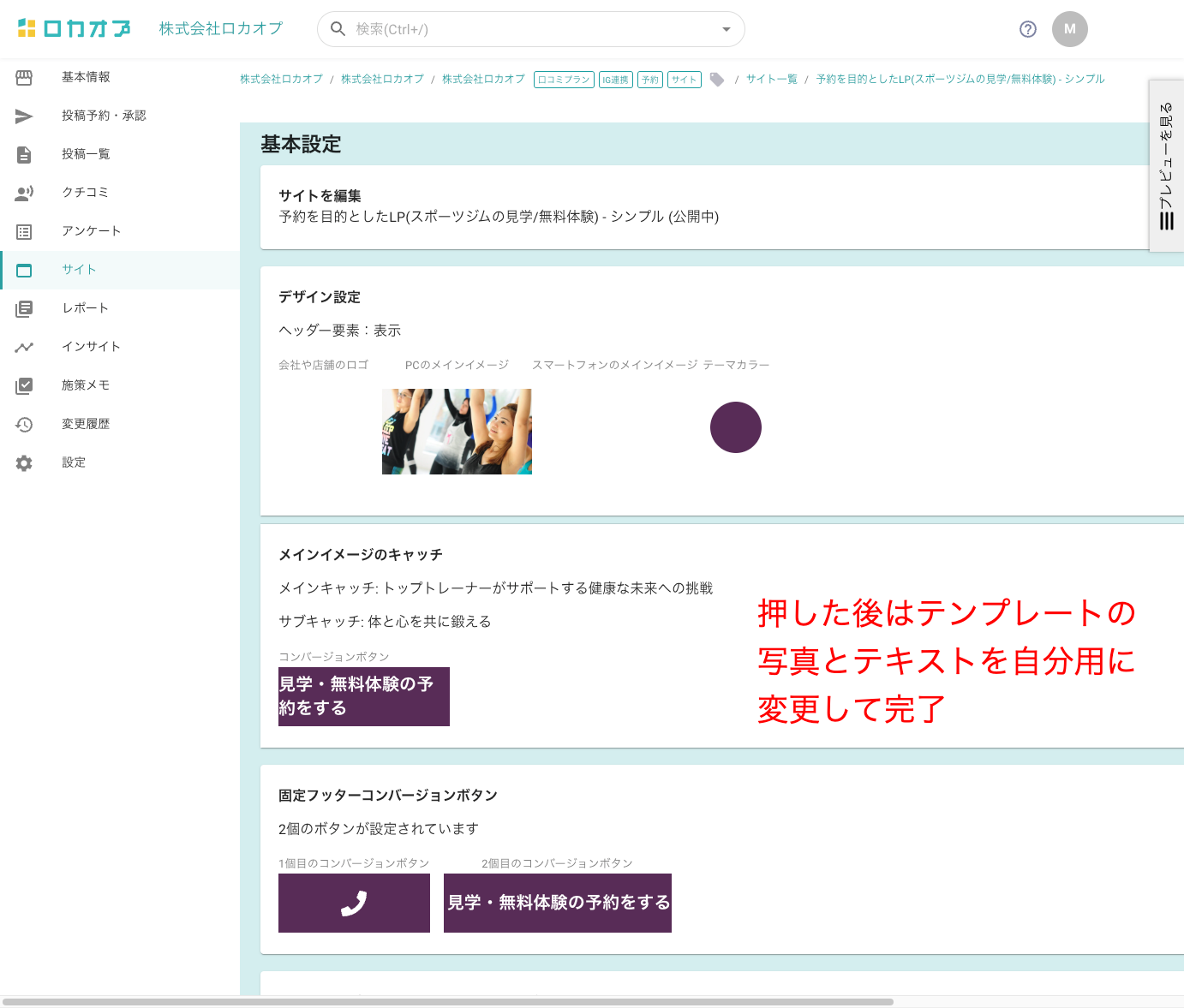Click the アンケート list icon
The image size is (1184, 1008).
24,232
